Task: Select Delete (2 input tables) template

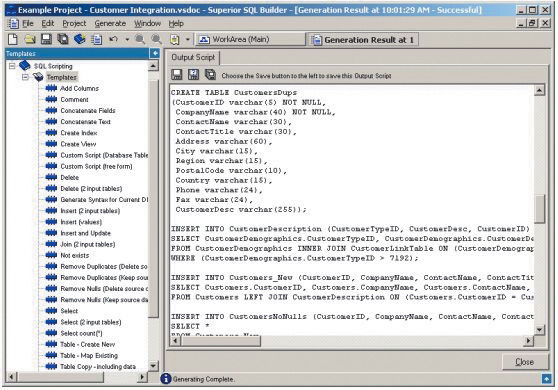Action: pos(91,189)
